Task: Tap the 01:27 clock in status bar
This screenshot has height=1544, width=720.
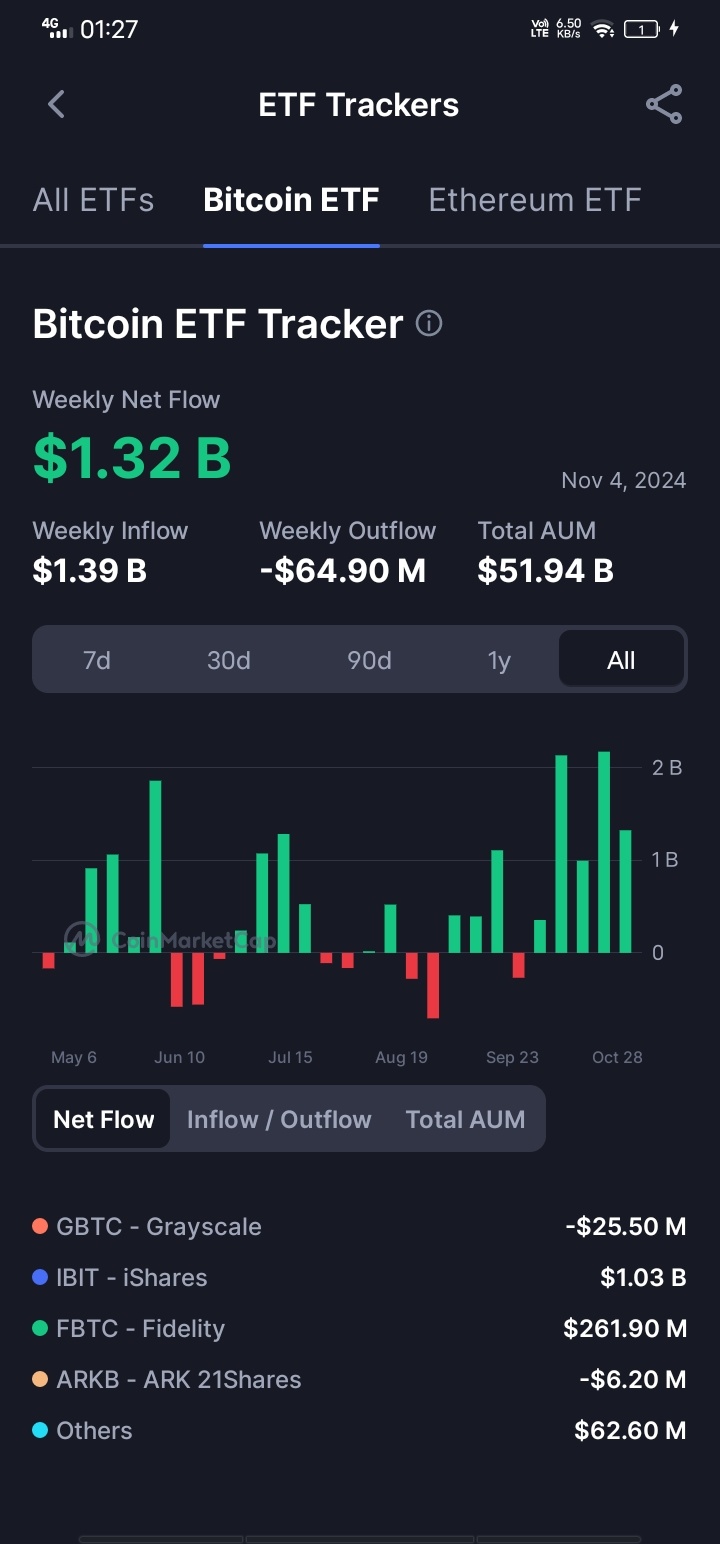Action: click(109, 29)
